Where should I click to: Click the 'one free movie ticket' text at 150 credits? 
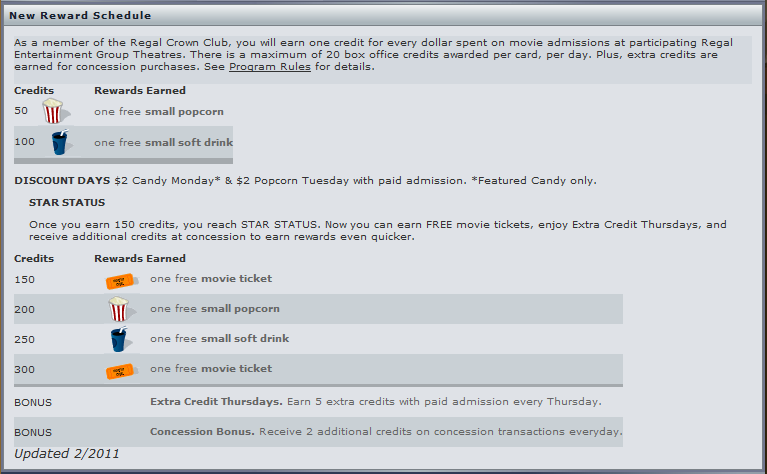point(211,278)
